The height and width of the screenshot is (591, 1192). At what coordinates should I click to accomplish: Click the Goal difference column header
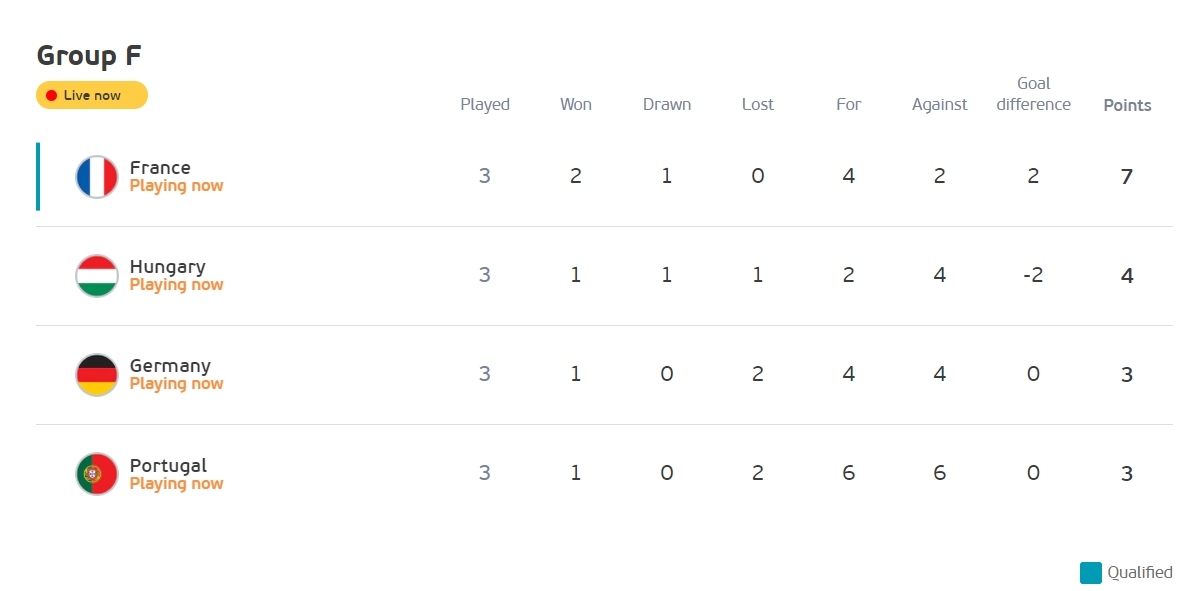coord(1033,94)
